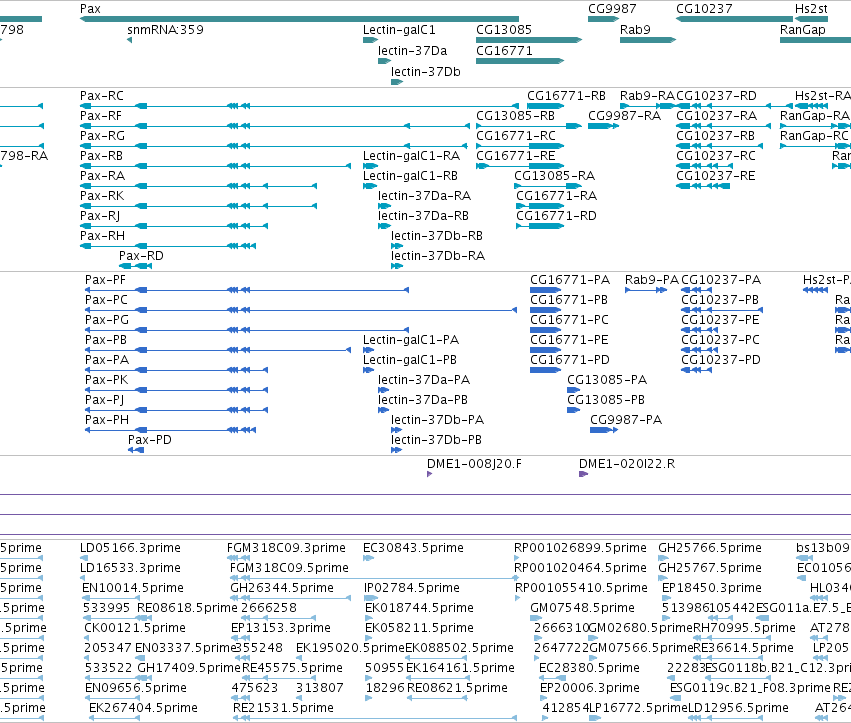Select the Pax-RK transcript label
Viewport: 851px width, 723px height.
pos(102,196)
